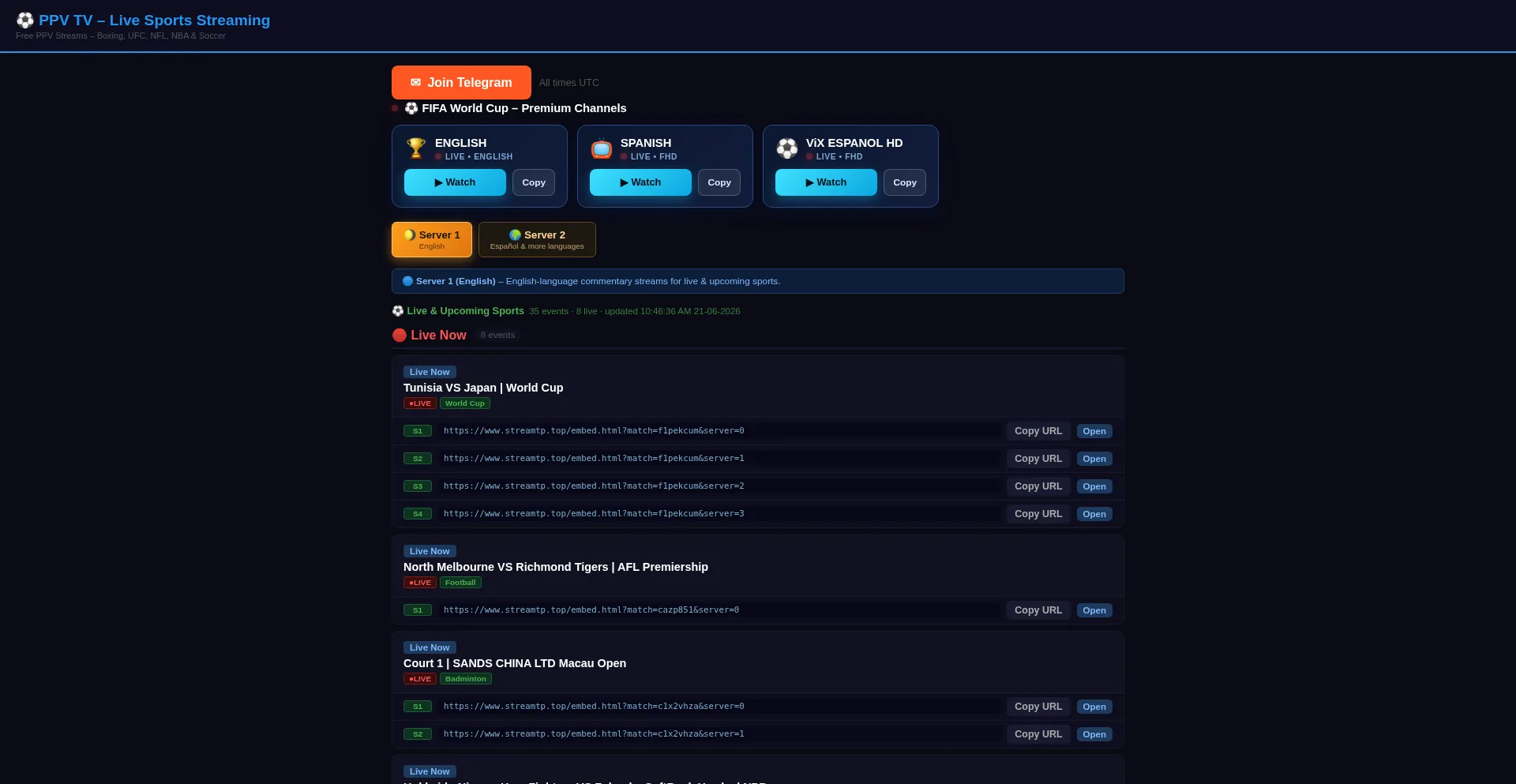Open Macau Open server=1 stream
The height and width of the screenshot is (784, 1516).
(1094, 734)
